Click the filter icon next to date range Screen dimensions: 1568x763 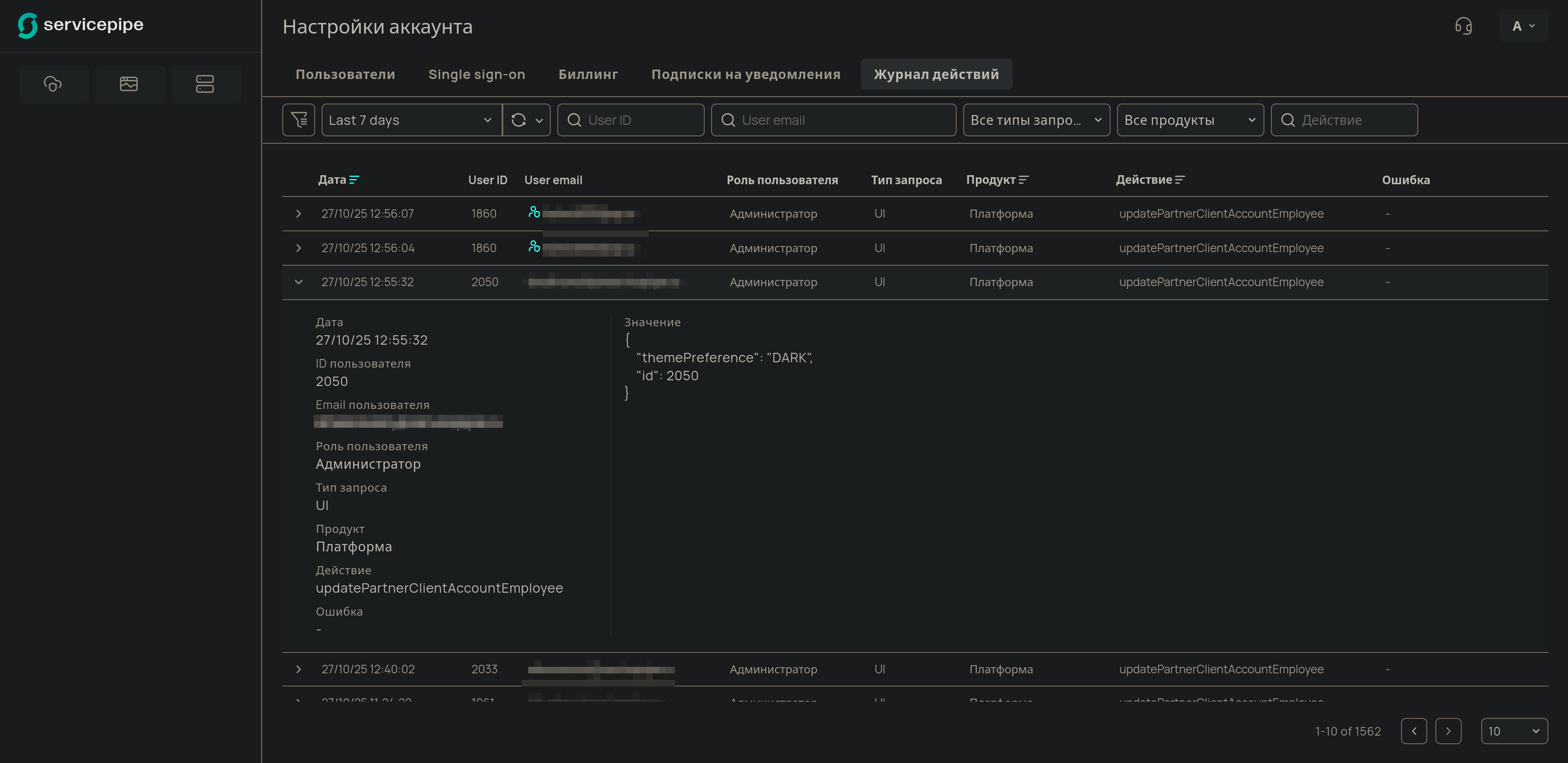(x=298, y=120)
